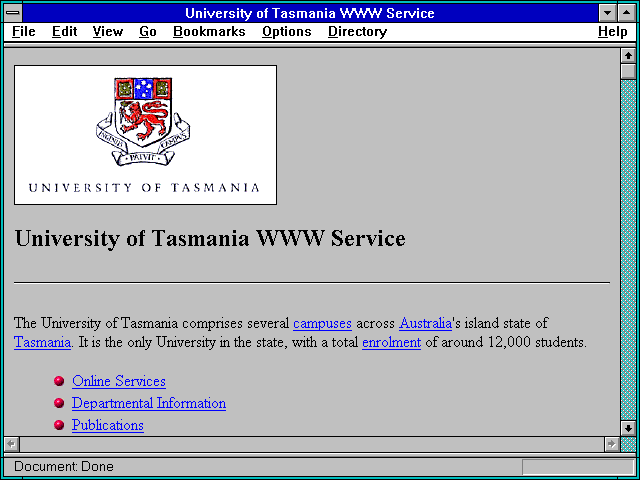640x480 pixels.
Task: Click the title bar text of the window
Action: point(310,13)
